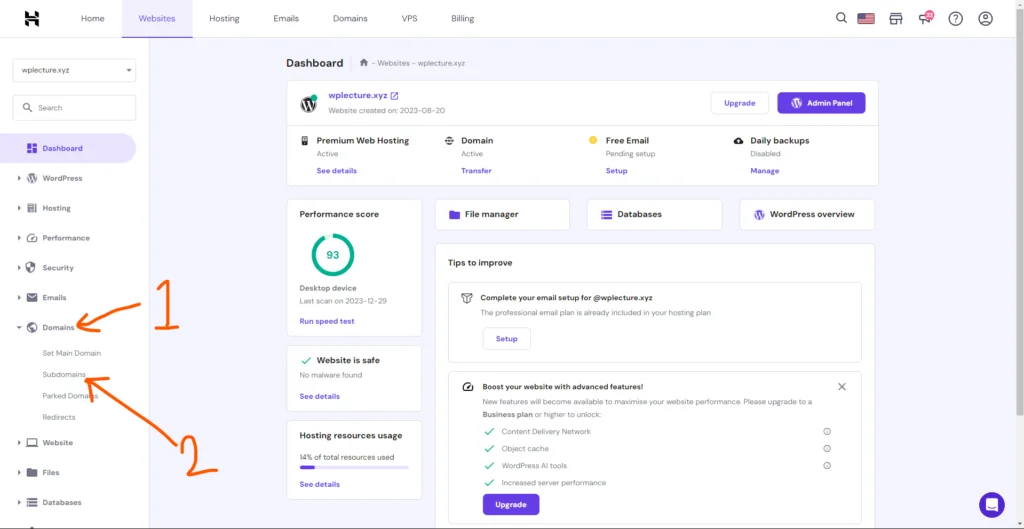The width and height of the screenshot is (1024, 529).
Task: Click the Website laptop icon in sidebar
Action: point(31,443)
